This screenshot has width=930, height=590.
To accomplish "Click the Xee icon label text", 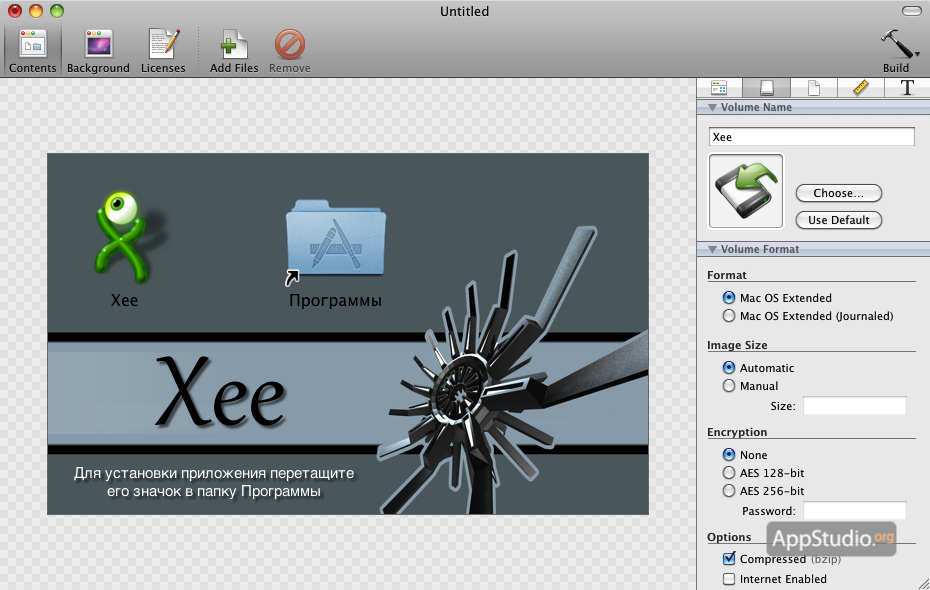I will pos(124,301).
